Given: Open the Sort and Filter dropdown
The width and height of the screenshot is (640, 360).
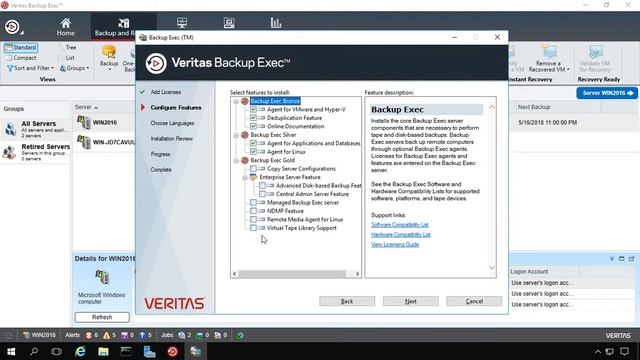Looking at the screenshot, I should coord(31,68).
